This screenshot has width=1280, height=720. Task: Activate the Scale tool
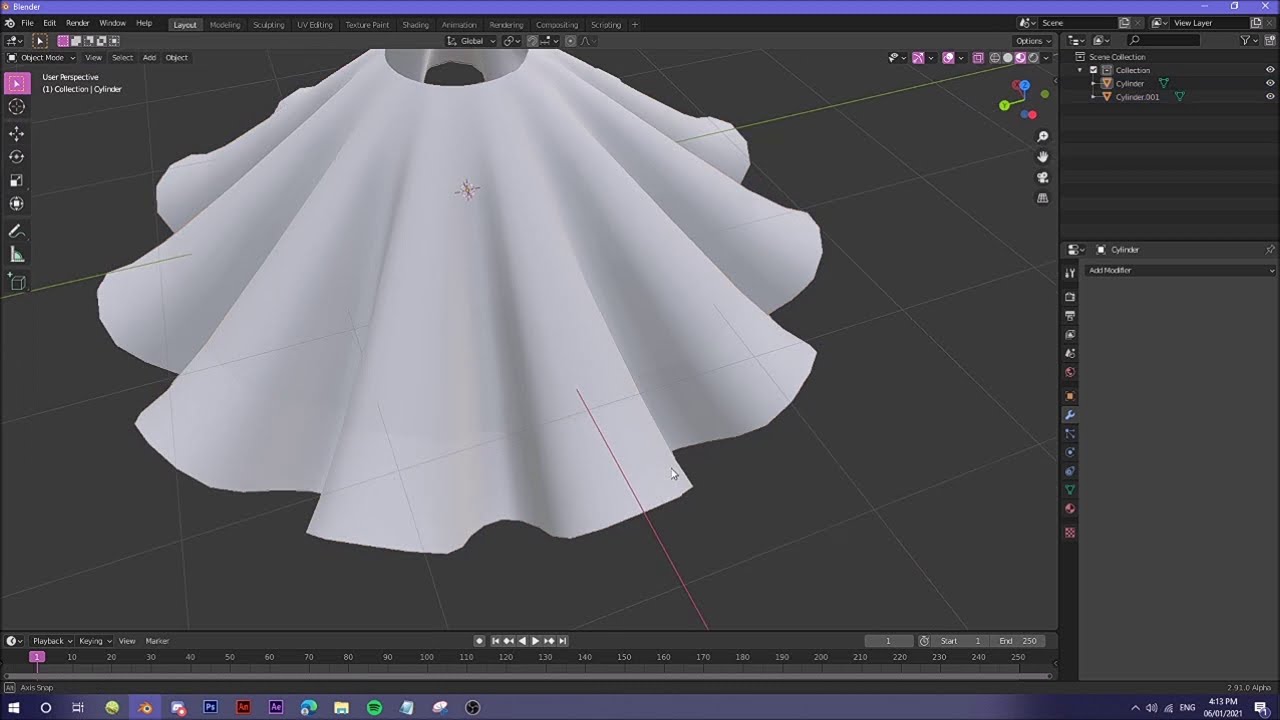[17, 180]
